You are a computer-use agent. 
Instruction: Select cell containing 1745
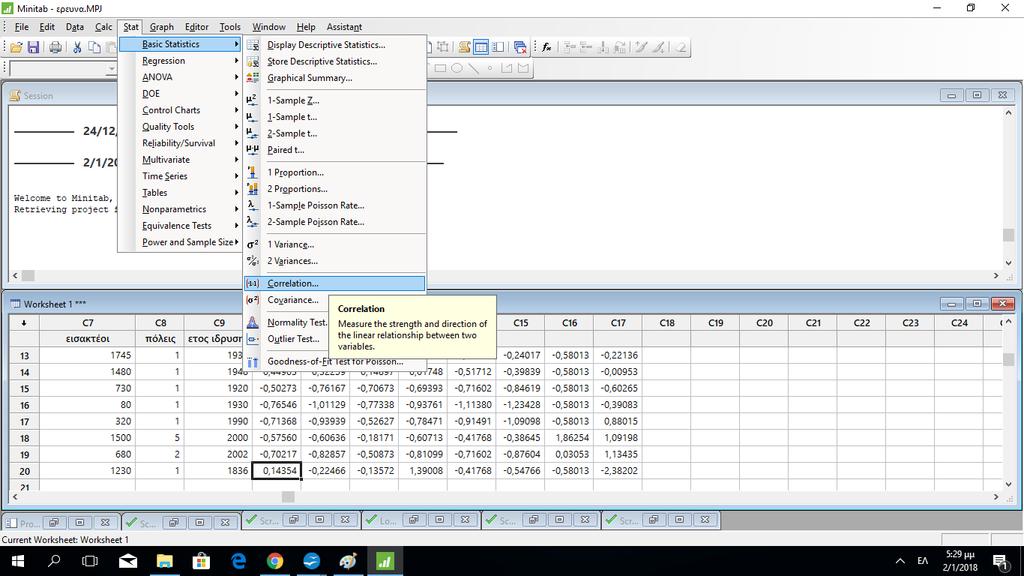(88, 355)
